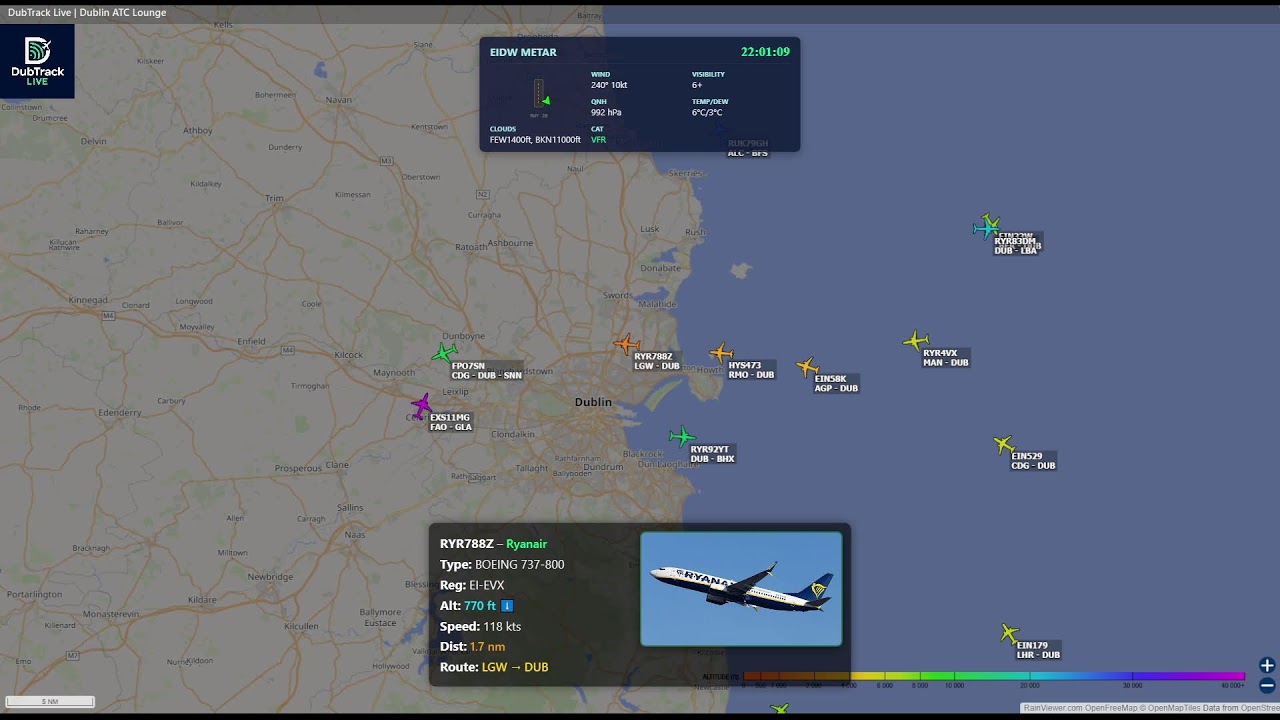Click the purple EXS11MG aircraft icon

421,405
